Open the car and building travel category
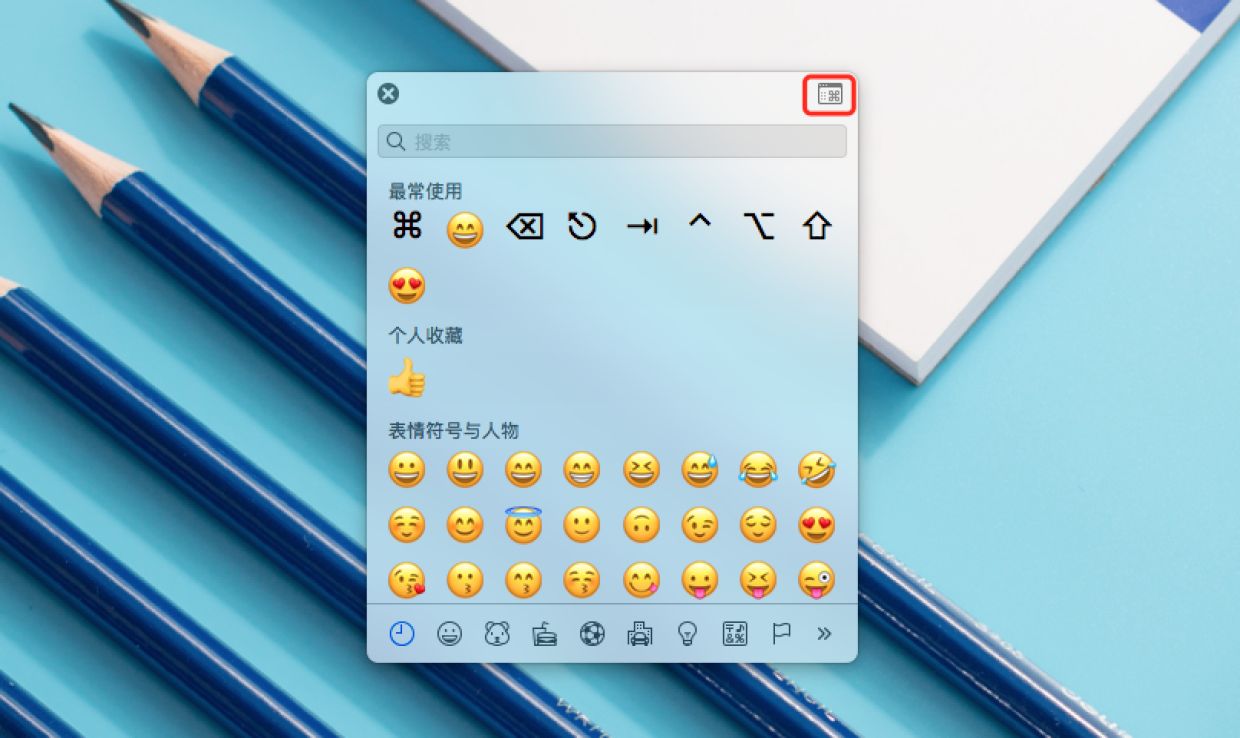 click(x=640, y=633)
